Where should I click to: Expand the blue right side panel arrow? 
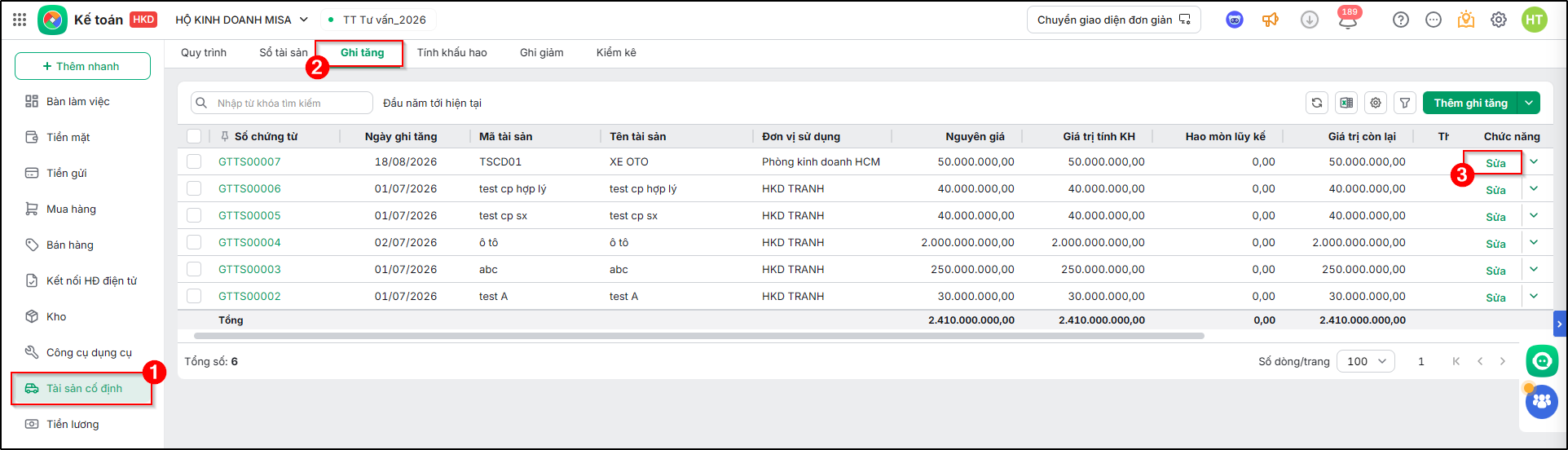[x=1560, y=324]
